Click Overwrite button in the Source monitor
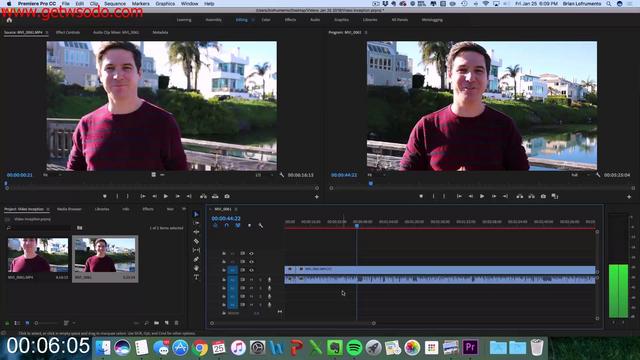The image size is (640, 360). [x=215, y=196]
